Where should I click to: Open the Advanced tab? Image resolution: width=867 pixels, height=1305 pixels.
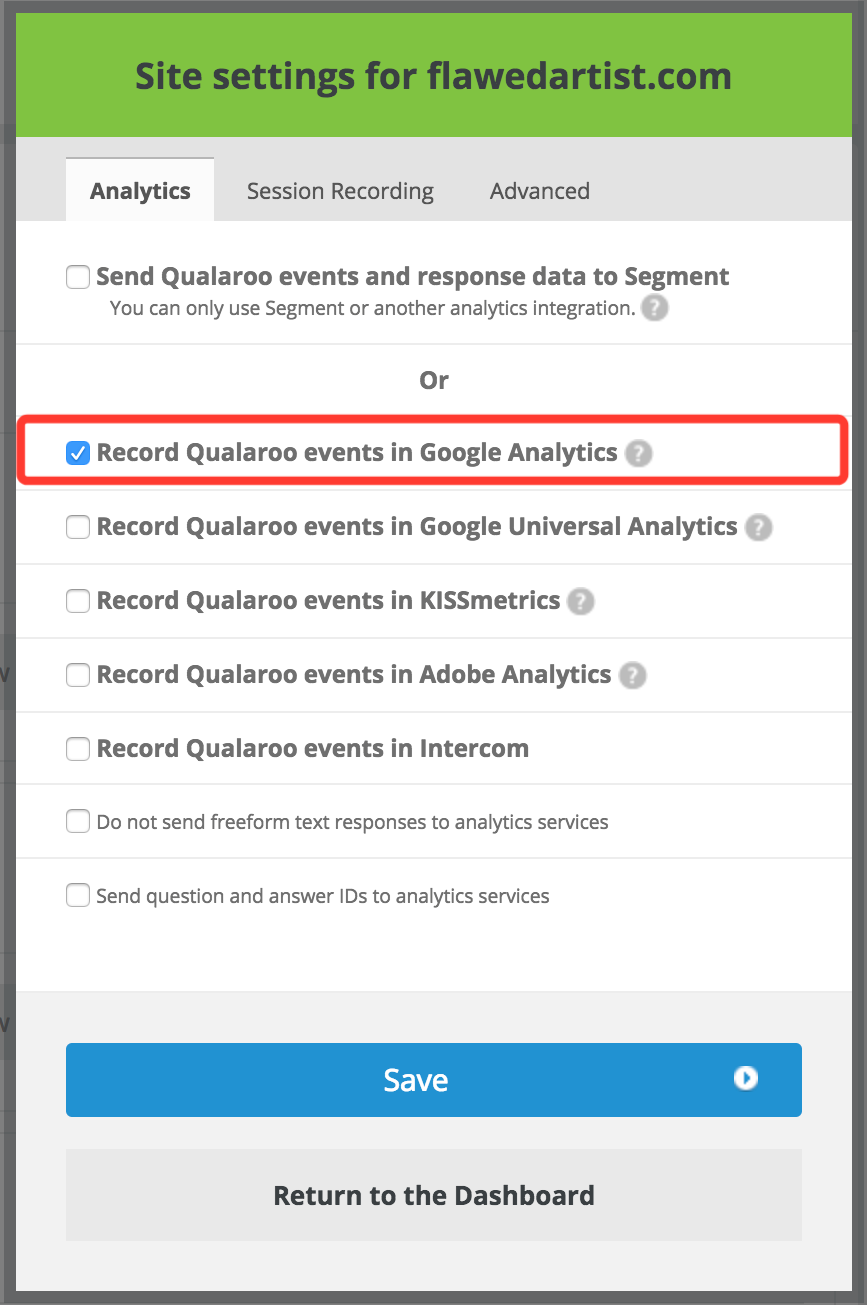coord(539,190)
